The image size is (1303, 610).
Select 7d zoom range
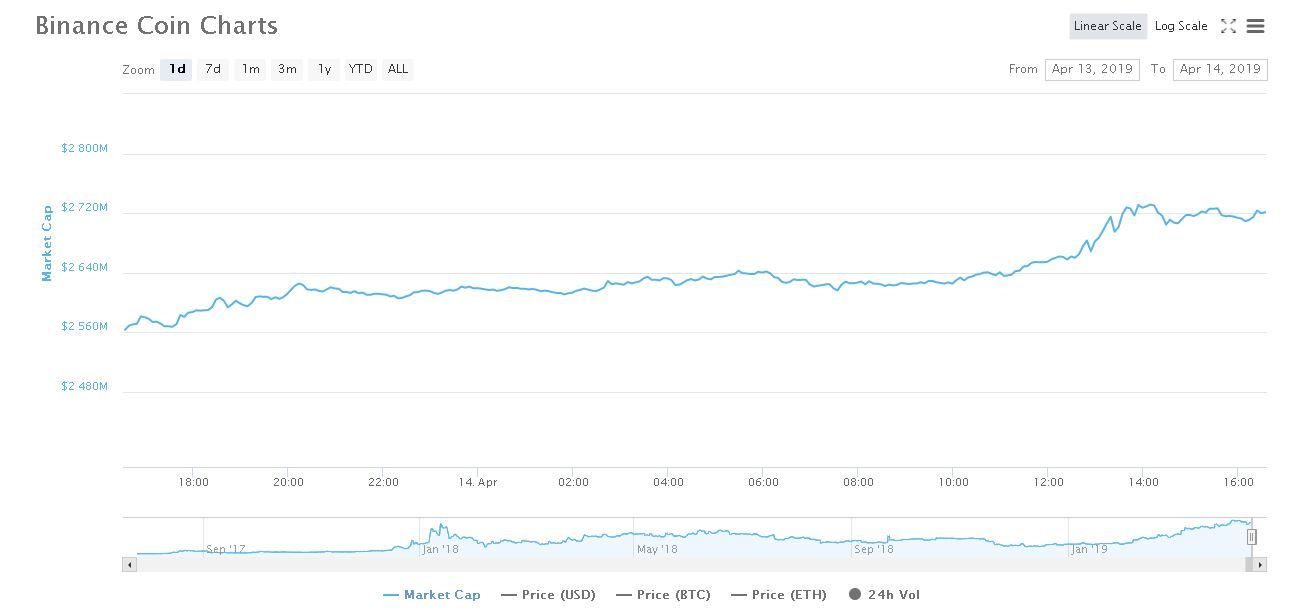coord(213,69)
